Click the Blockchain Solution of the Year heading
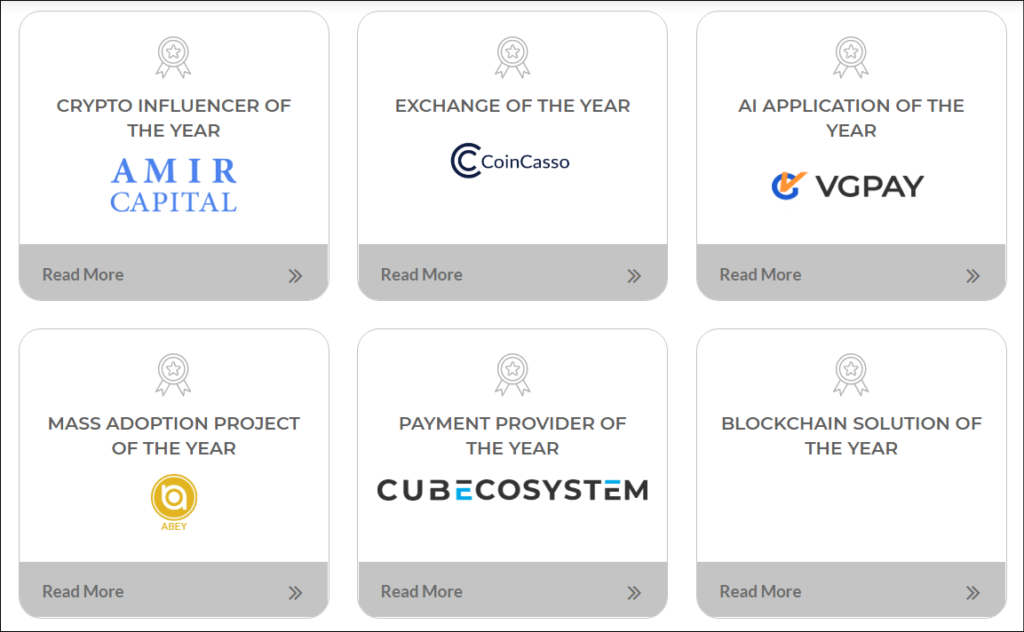The image size is (1024, 632). 851,435
